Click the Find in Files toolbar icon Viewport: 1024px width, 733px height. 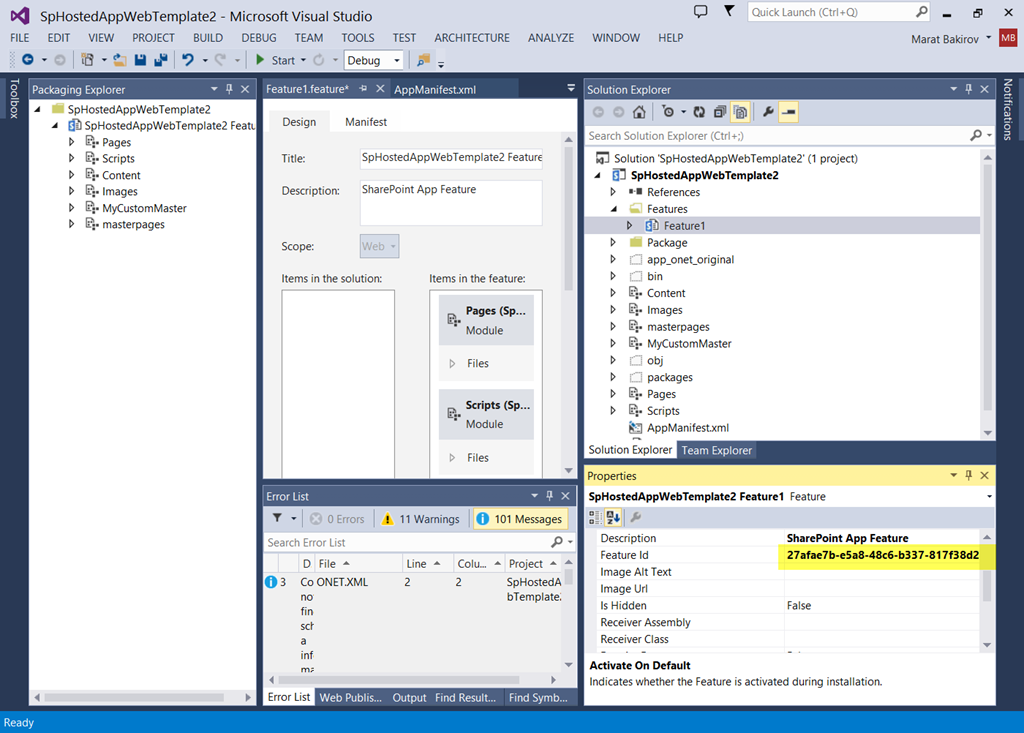(423, 59)
